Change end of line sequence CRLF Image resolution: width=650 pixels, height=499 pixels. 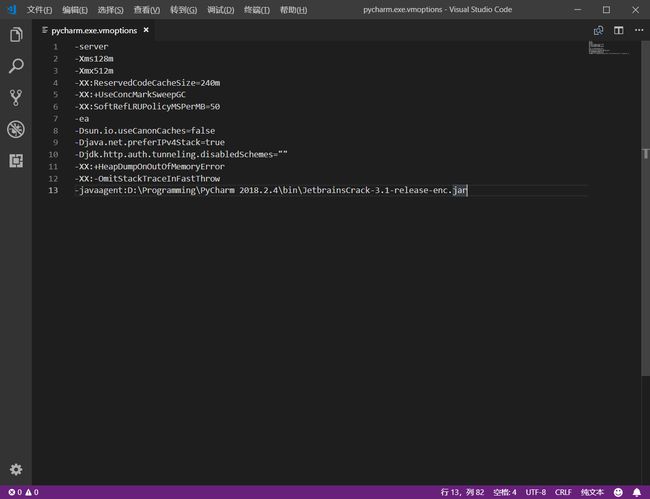563,492
